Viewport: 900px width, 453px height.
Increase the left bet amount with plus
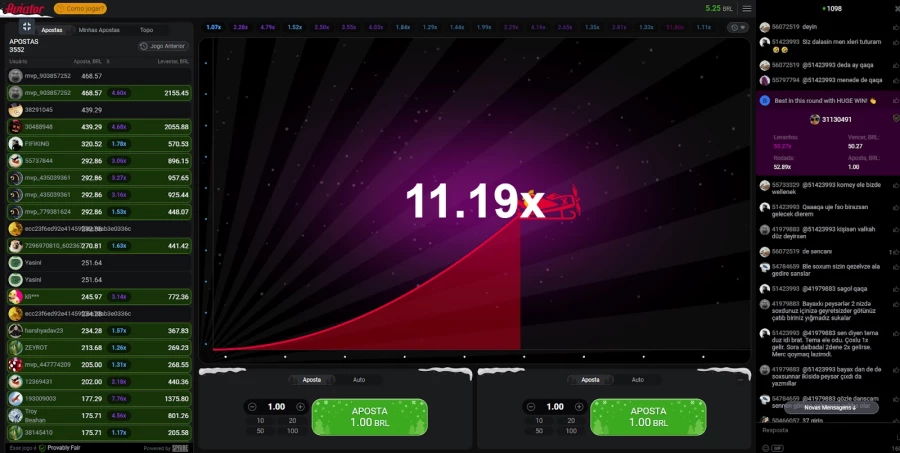pyautogui.click(x=300, y=407)
